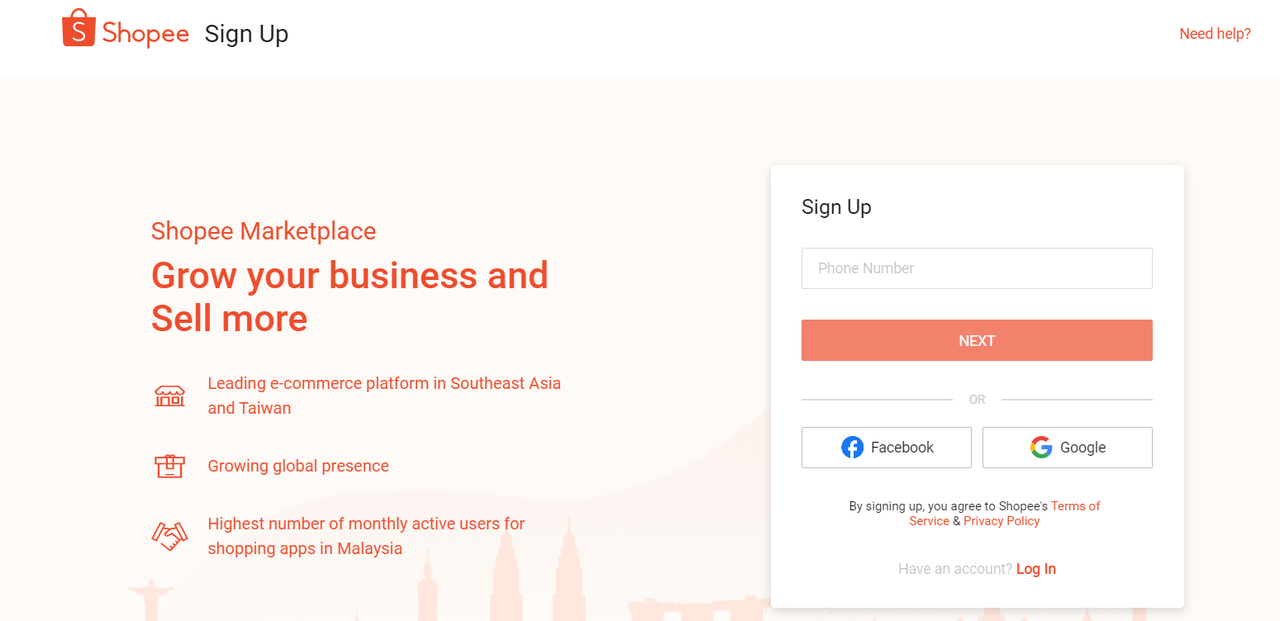Viewport: 1280px width, 621px height.
Task: Click the Shopee wordmark text in header
Action: [145, 33]
